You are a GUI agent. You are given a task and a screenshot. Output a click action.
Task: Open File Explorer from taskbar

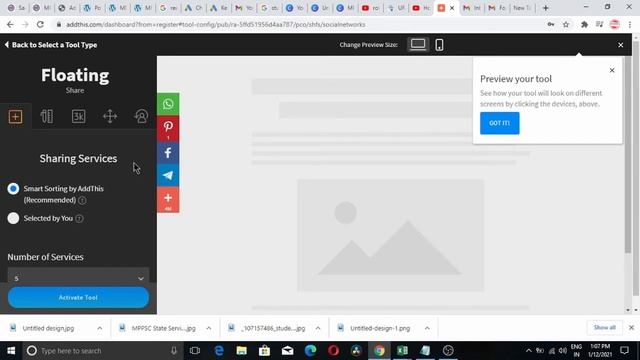point(242,351)
